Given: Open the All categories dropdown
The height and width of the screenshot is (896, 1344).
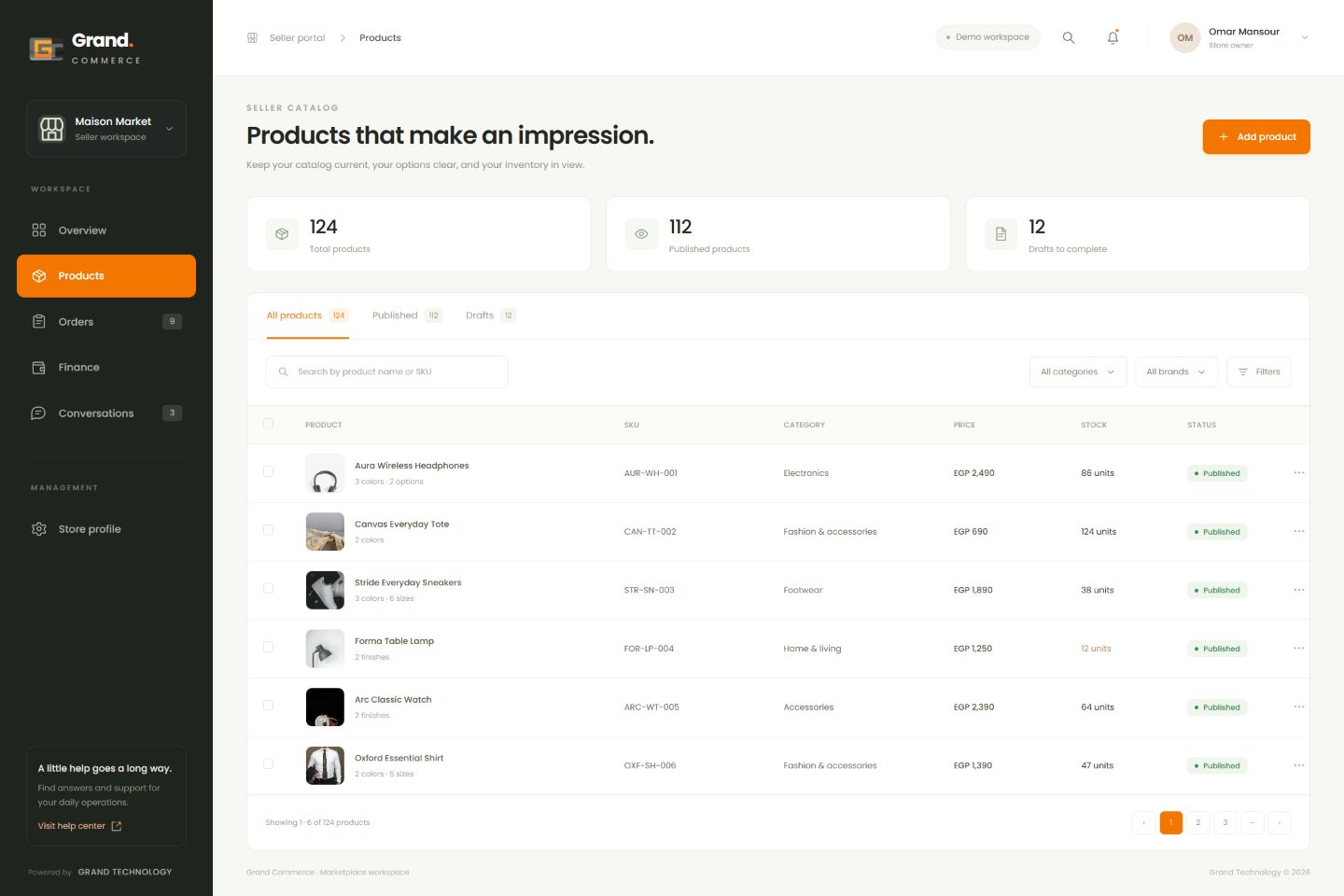Looking at the screenshot, I should click(x=1078, y=371).
